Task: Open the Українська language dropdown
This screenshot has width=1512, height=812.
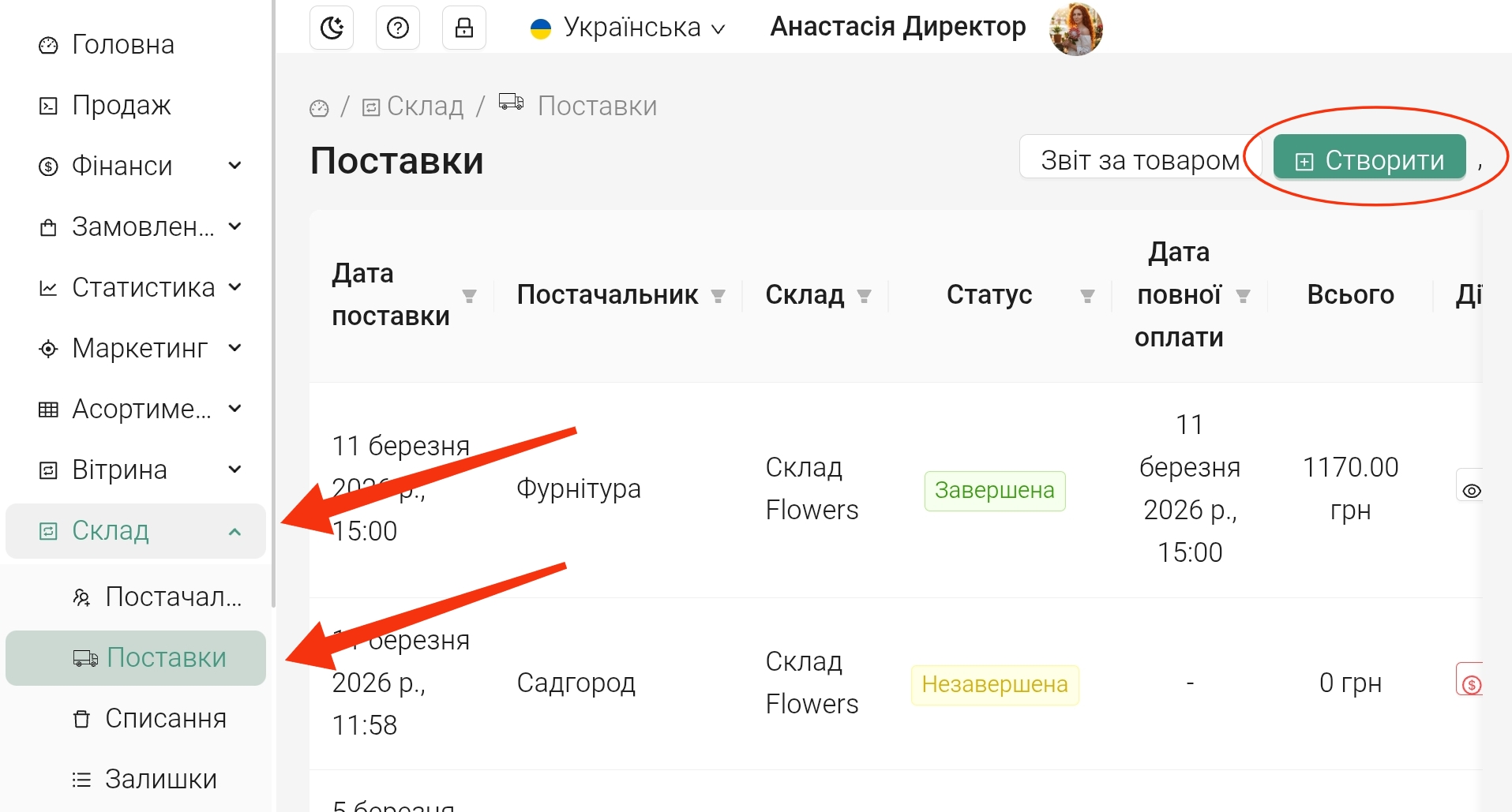Action: (x=628, y=28)
